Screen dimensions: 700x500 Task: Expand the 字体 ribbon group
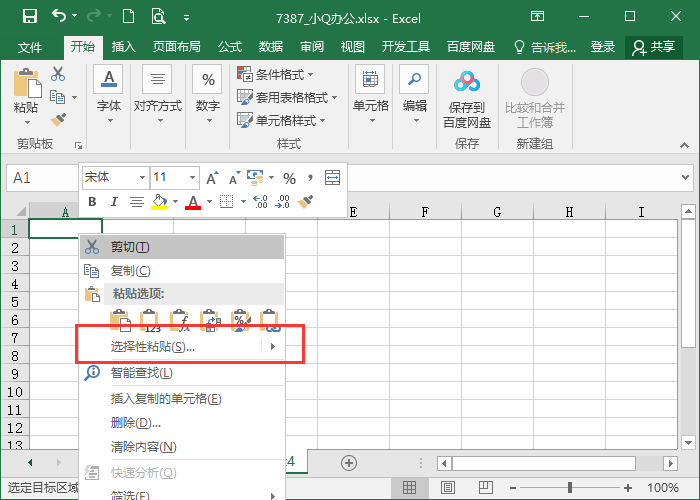coord(109,94)
